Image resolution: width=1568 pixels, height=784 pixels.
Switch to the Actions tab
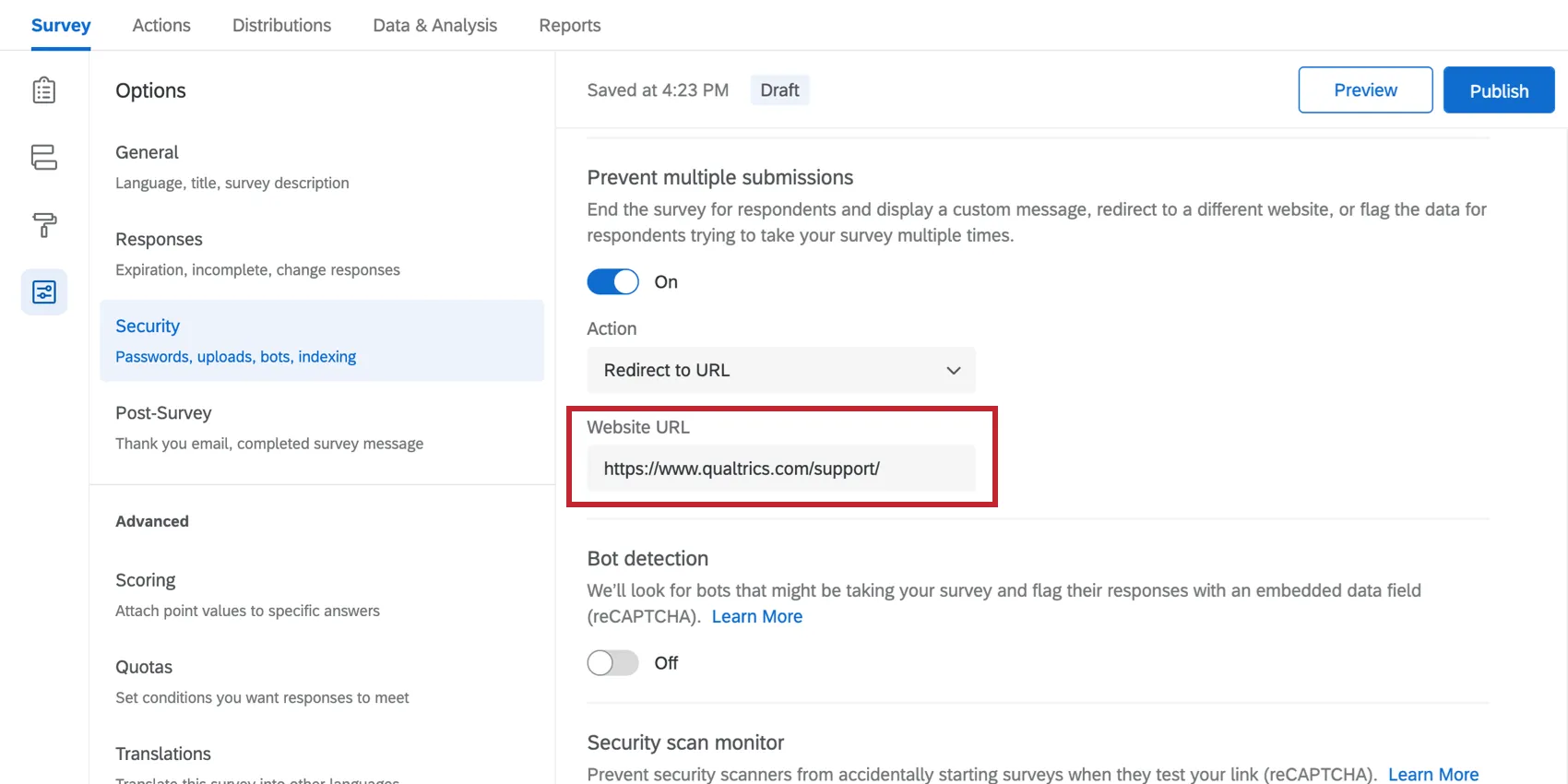(x=161, y=26)
